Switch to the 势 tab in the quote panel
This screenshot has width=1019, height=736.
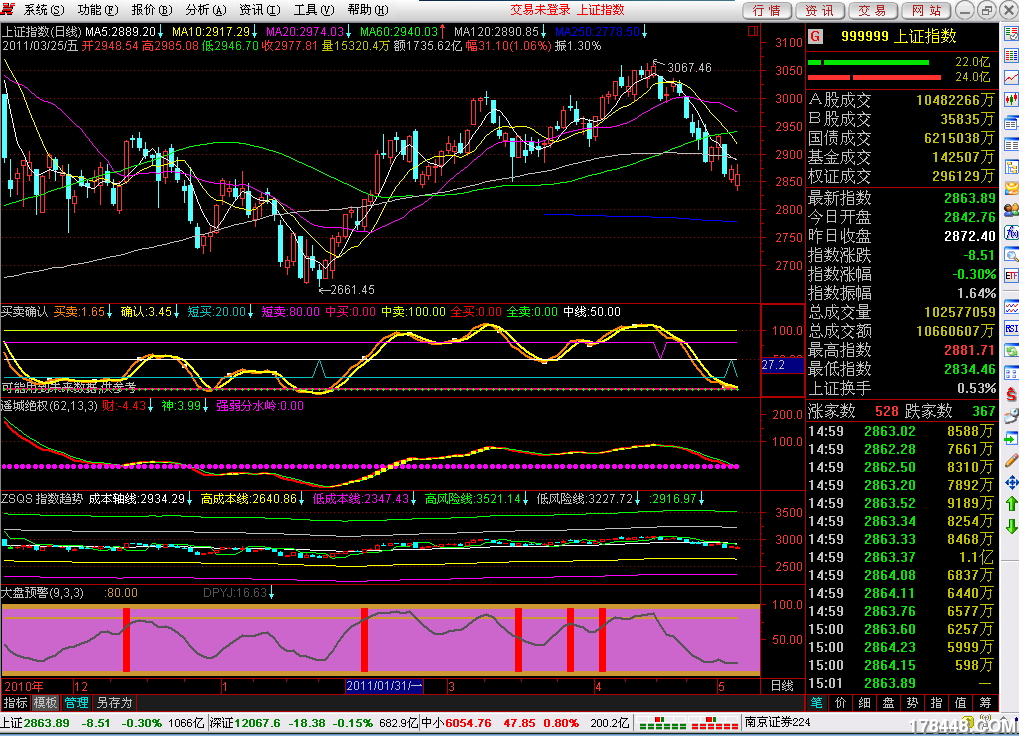coord(913,703)
